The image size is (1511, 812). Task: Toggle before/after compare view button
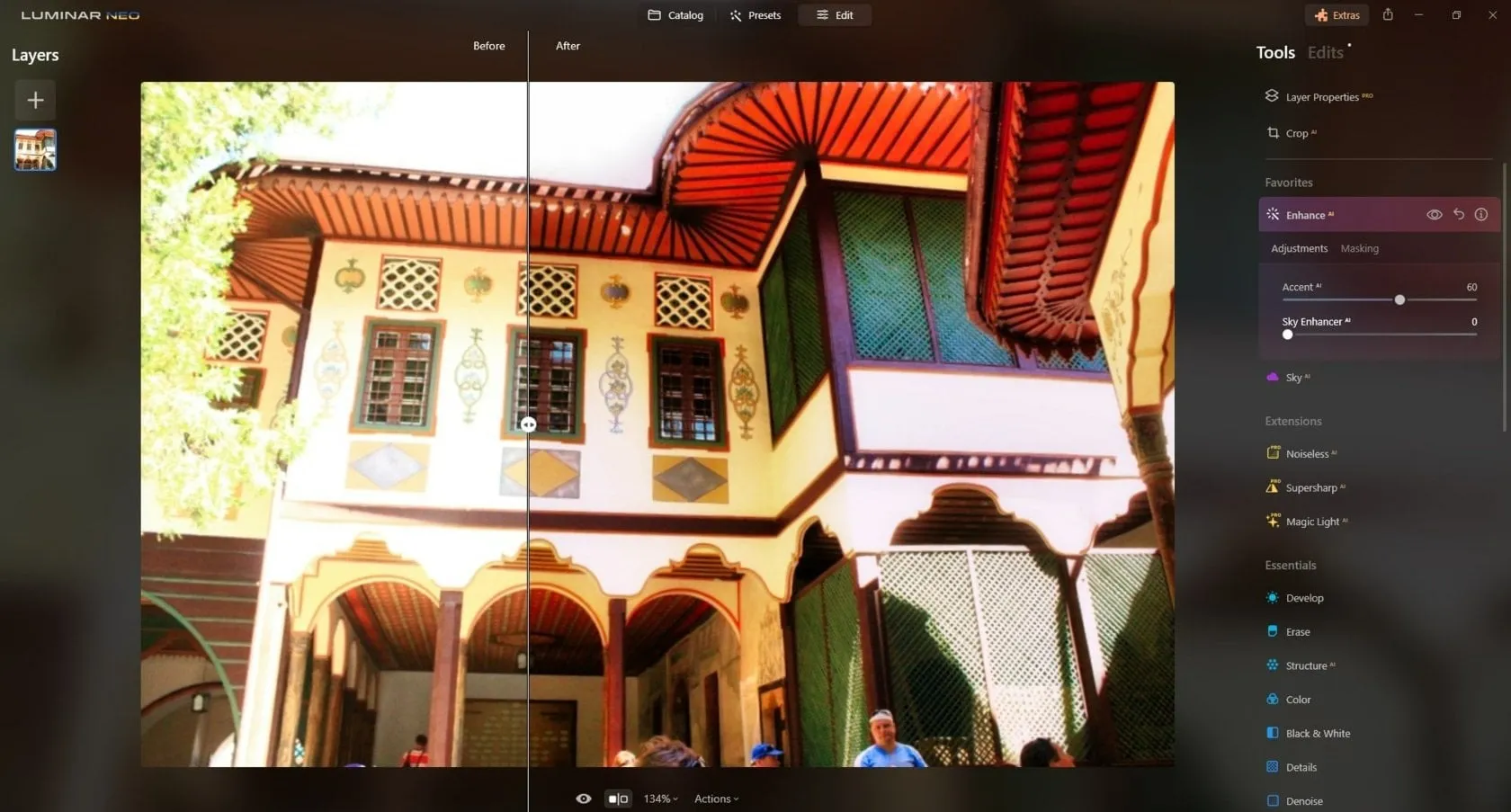pyautogui.click(x=618, y=799)
